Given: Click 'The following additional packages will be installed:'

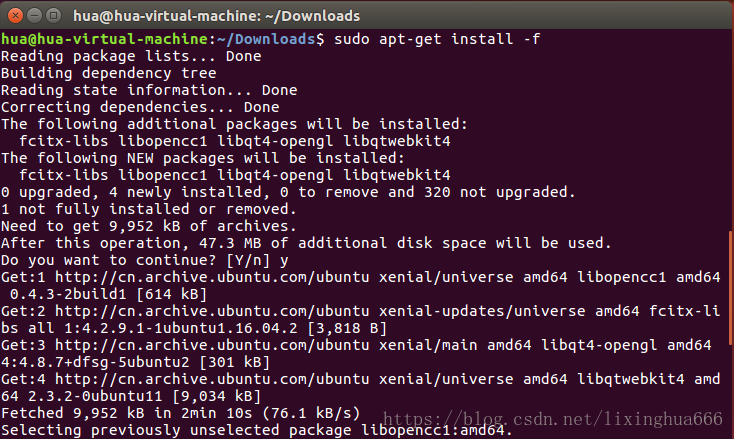Looking at the screenshot, I should 234,124.
